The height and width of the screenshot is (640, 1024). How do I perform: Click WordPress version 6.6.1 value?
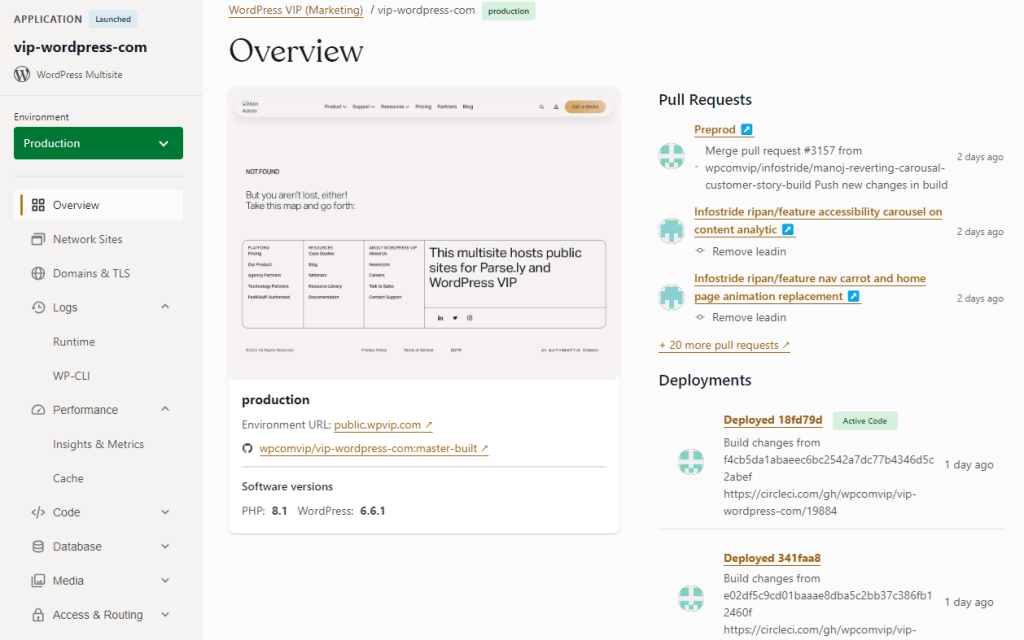(x=372, y=511)
